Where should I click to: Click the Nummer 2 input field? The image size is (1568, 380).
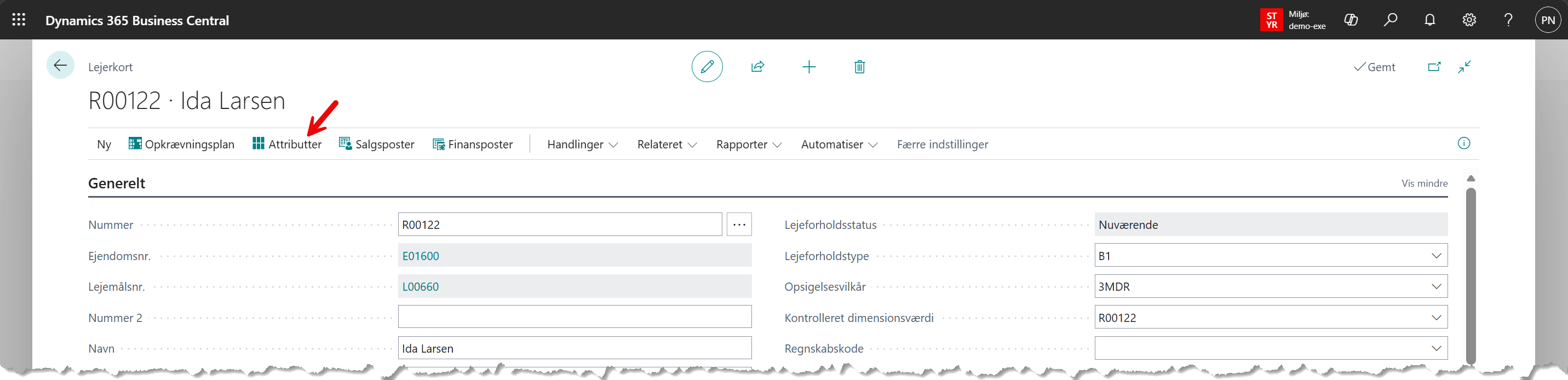[x=574, y=317]
